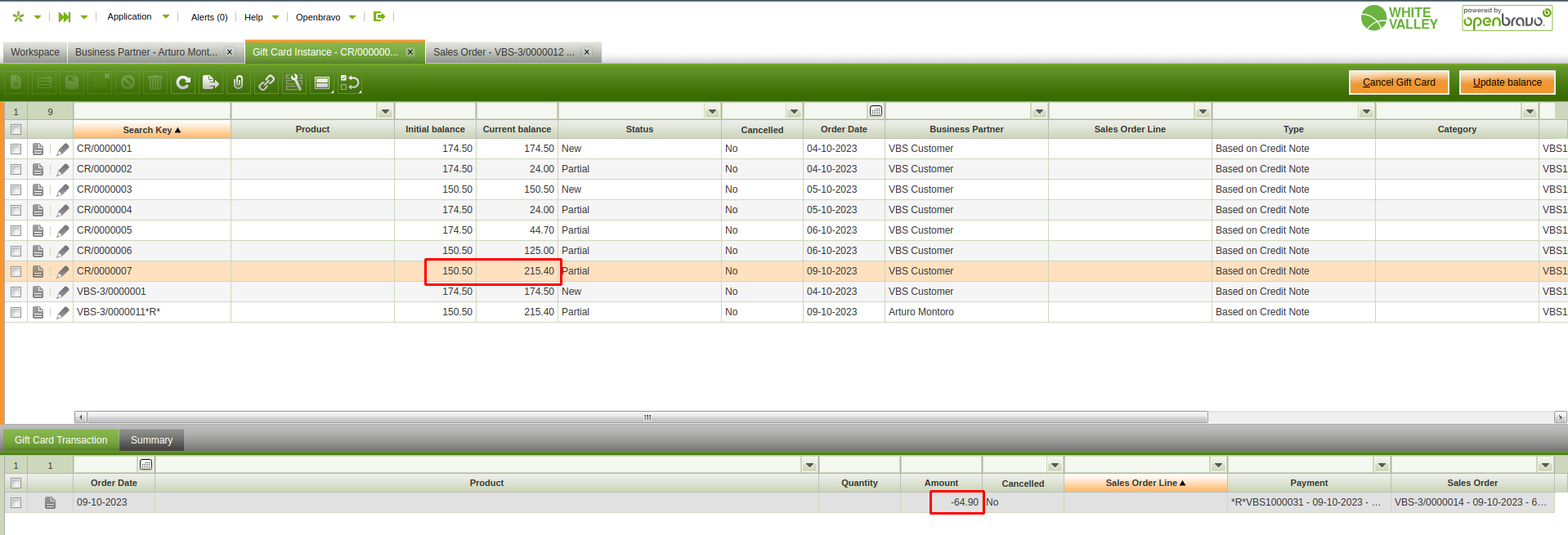
Task: Click the Export to spreadsheet icon
Action: pos(210,82)
